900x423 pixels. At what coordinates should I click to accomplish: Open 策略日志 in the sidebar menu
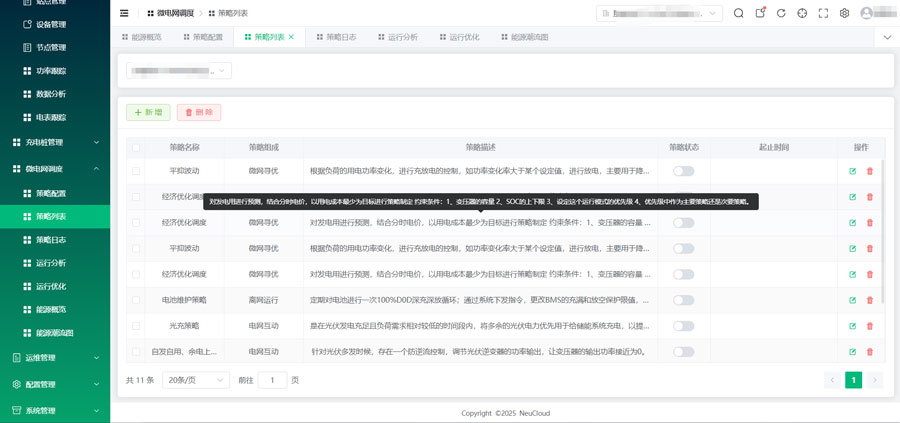[55, 240]
